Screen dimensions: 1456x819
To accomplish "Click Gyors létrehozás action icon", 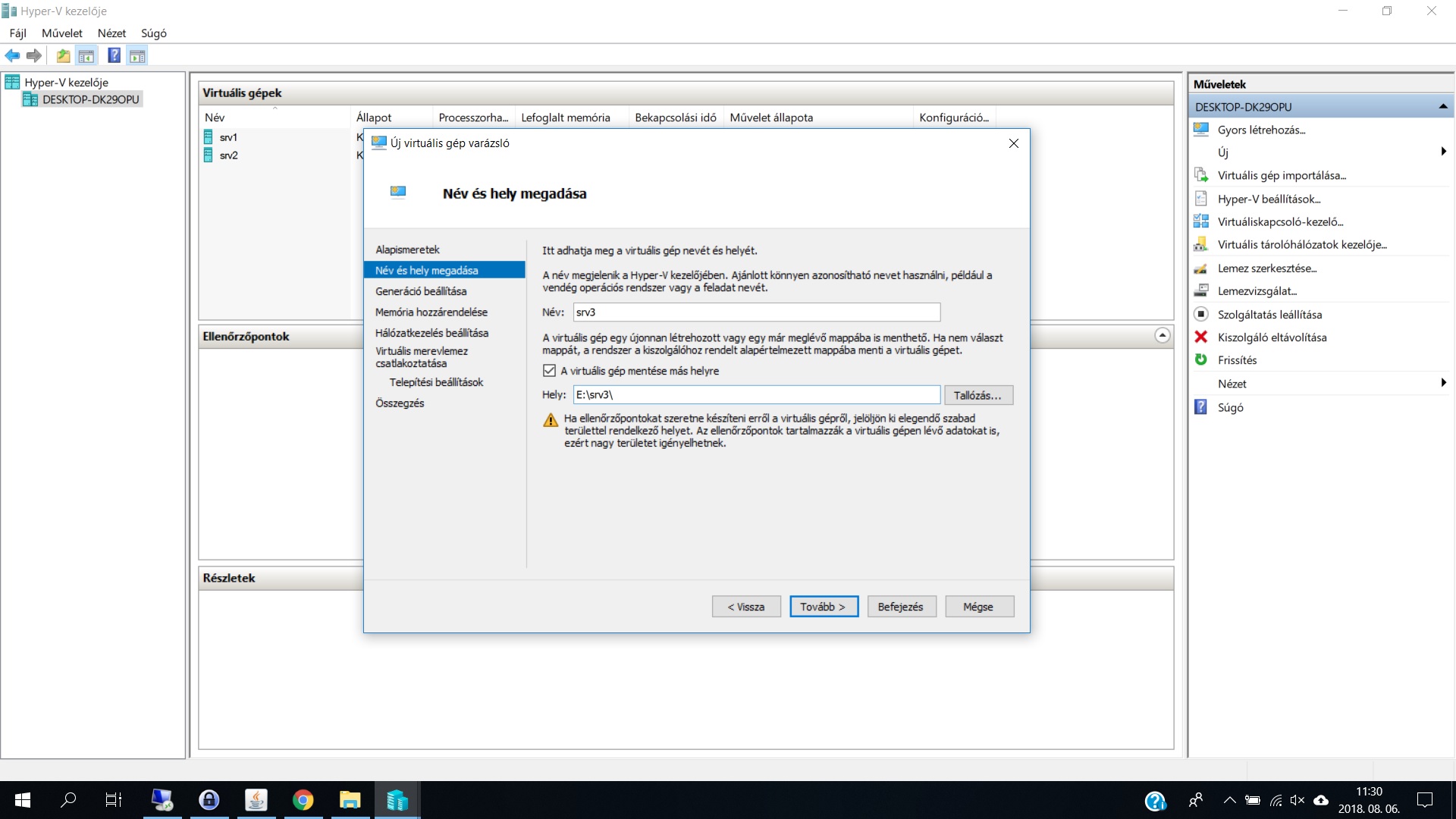I will (1201, 129).
